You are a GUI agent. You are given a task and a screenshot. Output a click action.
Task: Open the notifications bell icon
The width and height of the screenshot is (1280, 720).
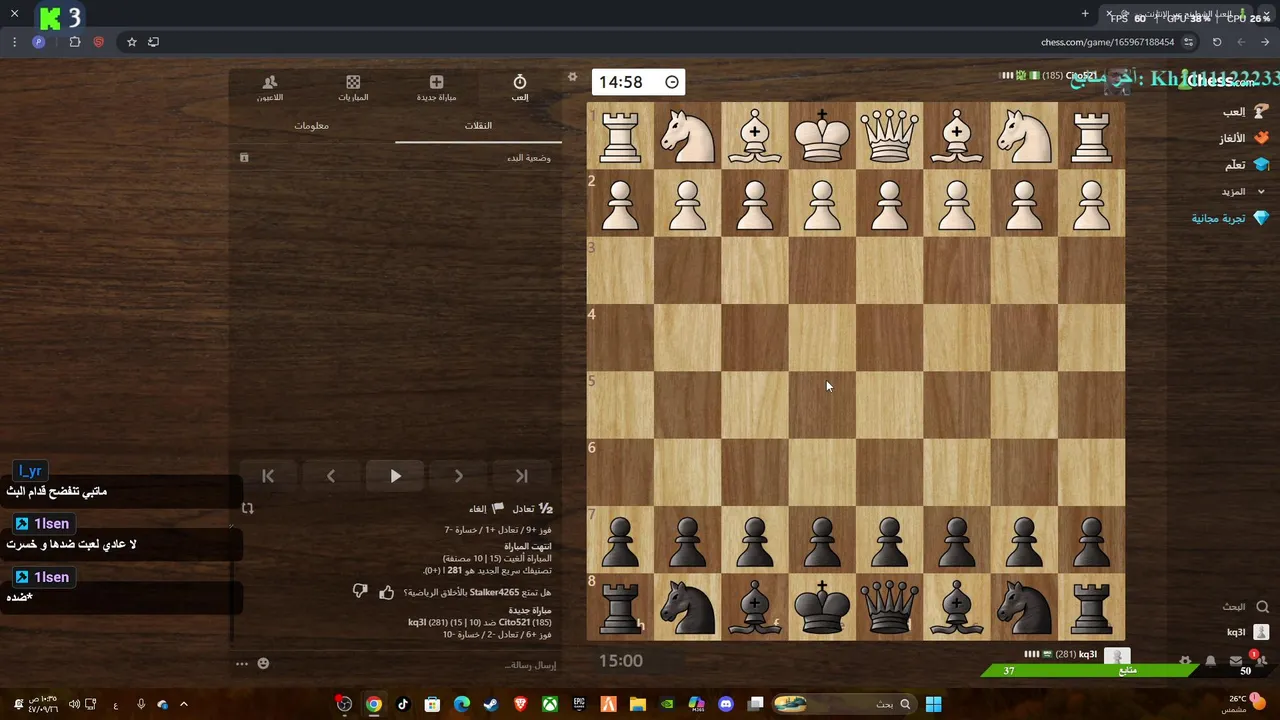(1211, 661)
